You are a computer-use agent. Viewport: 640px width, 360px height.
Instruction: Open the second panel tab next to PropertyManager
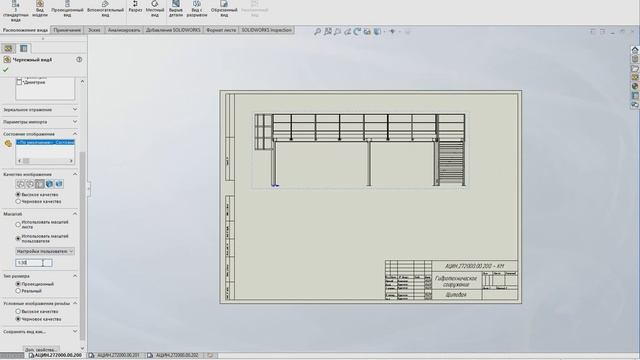coord(24,48)
